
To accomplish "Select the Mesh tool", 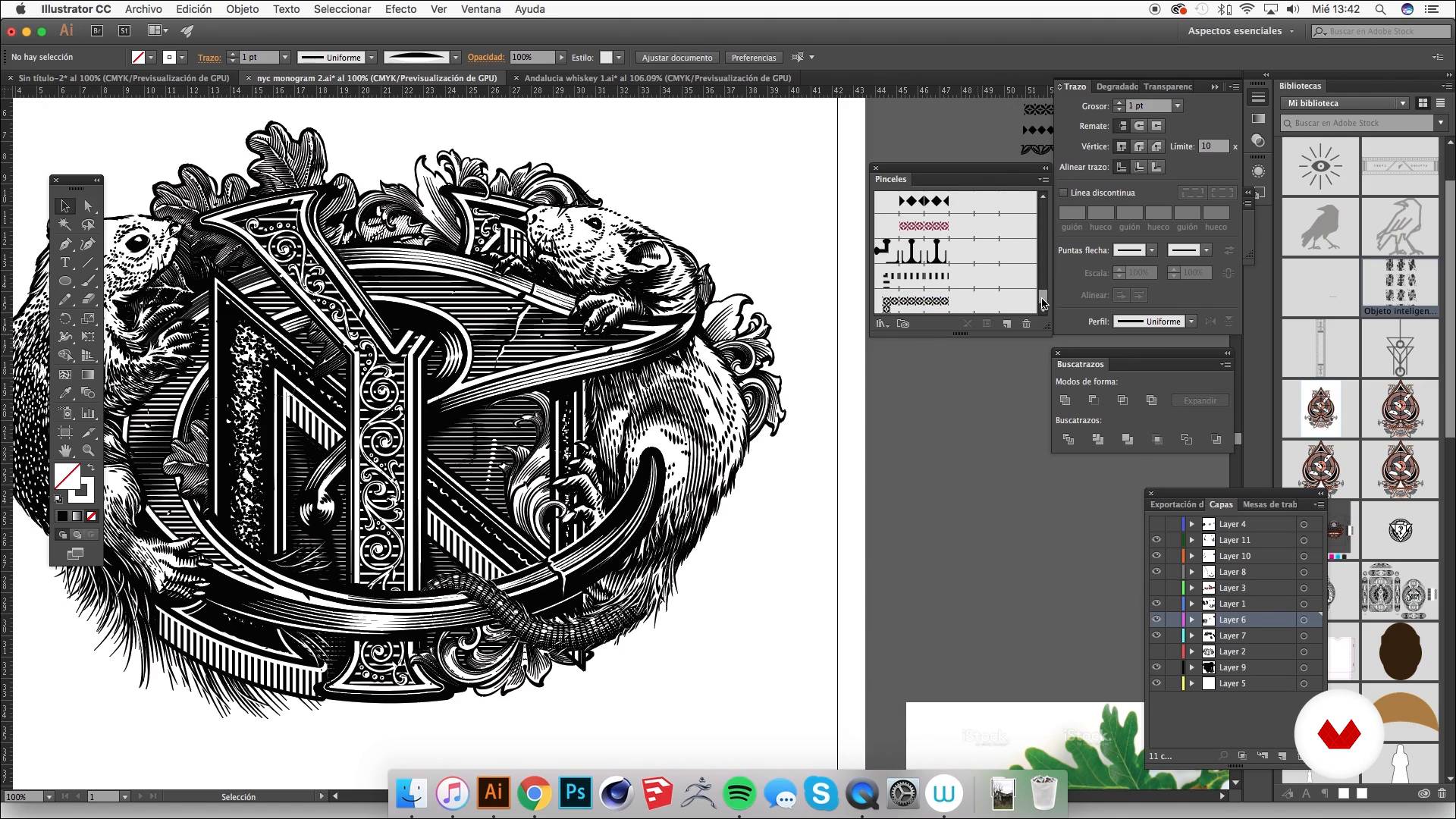I will click(65, 375).
